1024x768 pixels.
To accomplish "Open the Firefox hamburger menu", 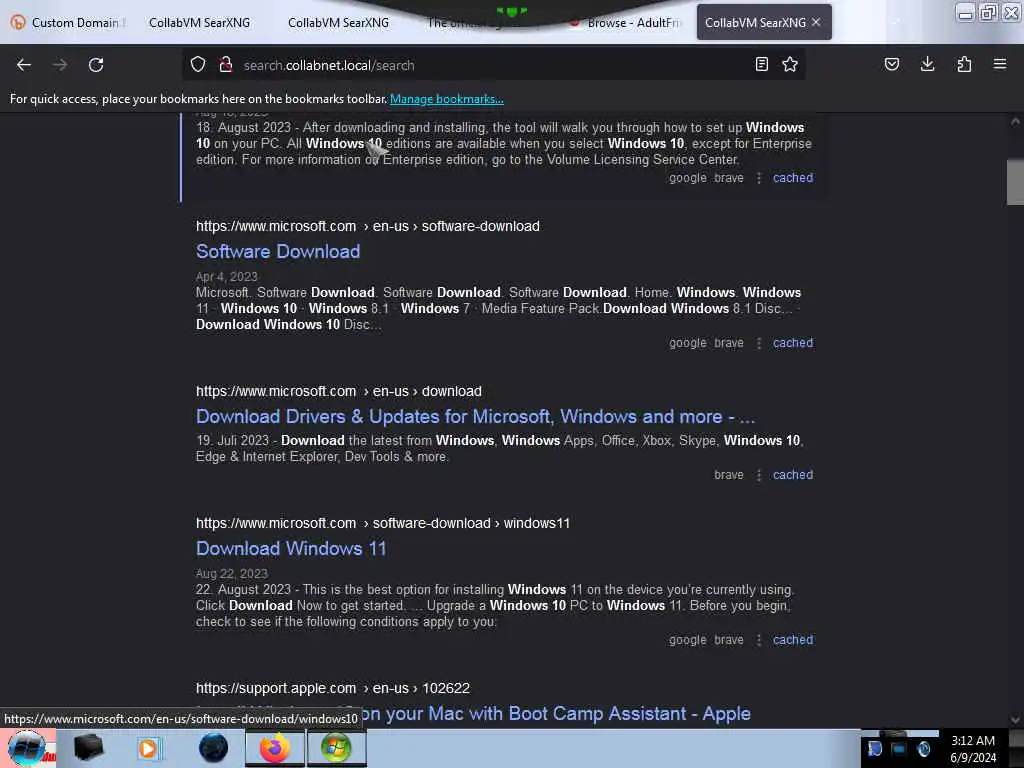I will [x=1000, y=64].
